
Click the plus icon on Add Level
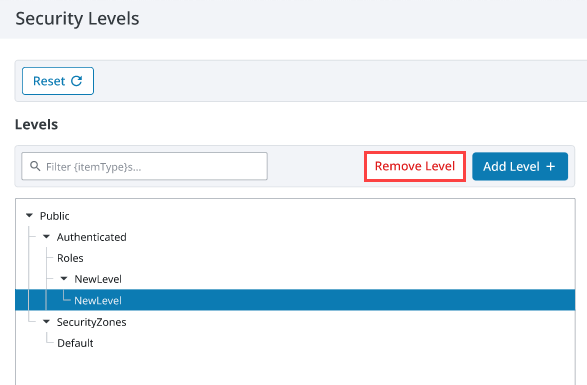[550, 166]
